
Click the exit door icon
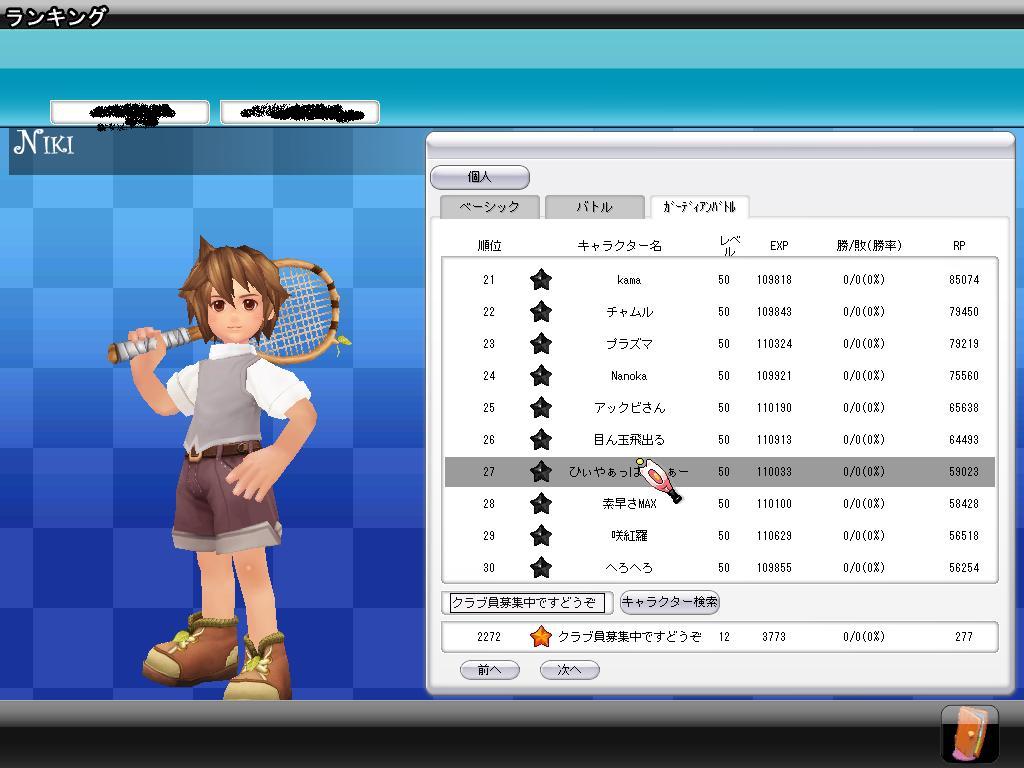(x=969, y=734)
